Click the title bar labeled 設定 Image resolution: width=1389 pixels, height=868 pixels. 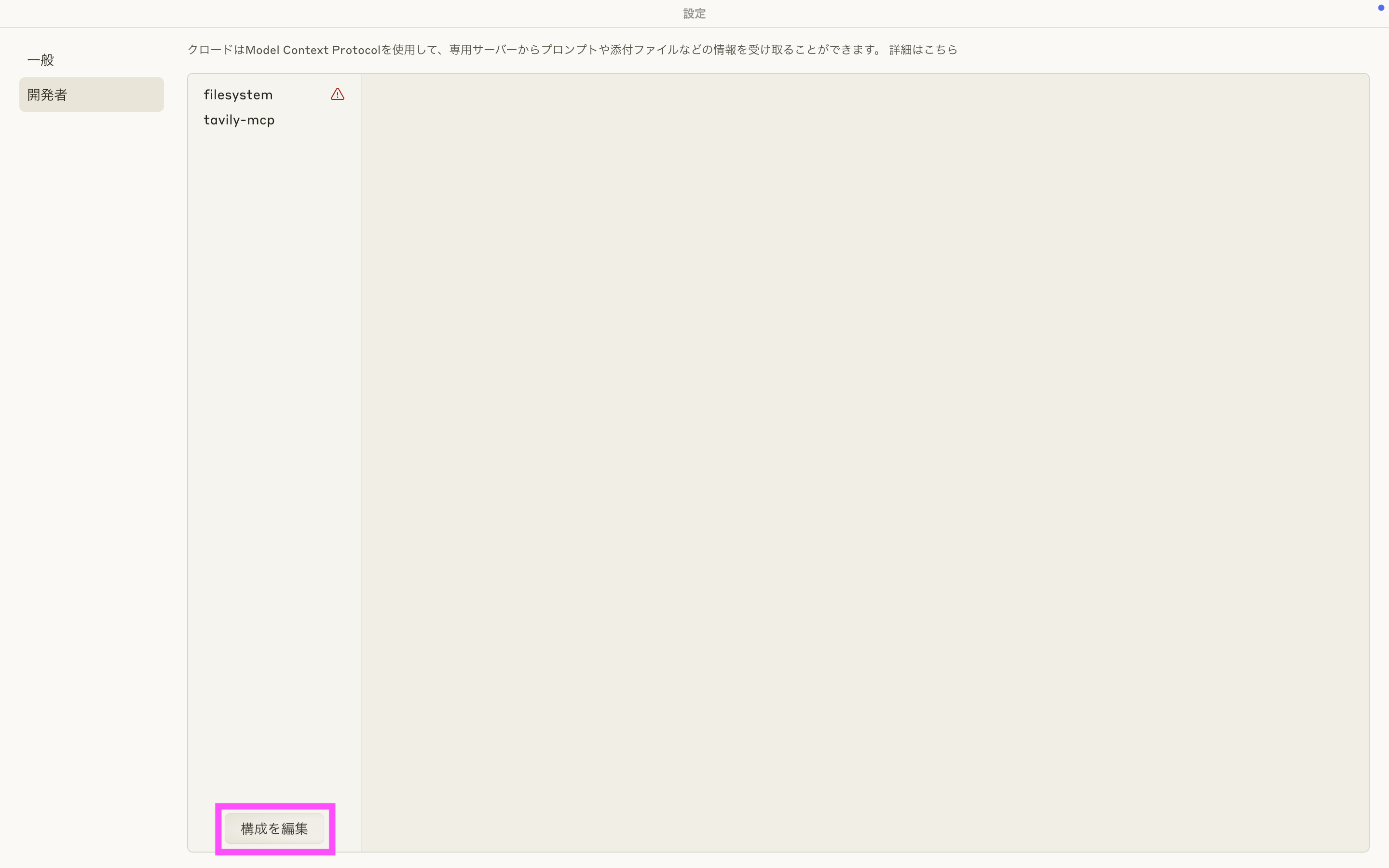[x=694, y=14]
